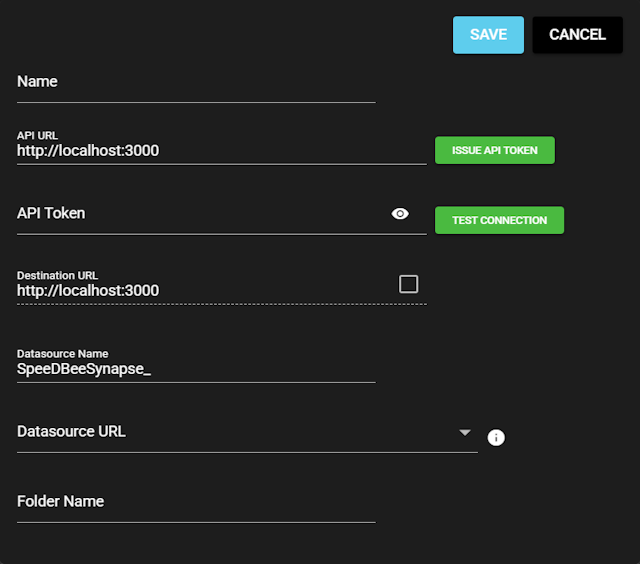
Task: Toggle the Destination URL checkbox
Action: click(x=408, y=284)
